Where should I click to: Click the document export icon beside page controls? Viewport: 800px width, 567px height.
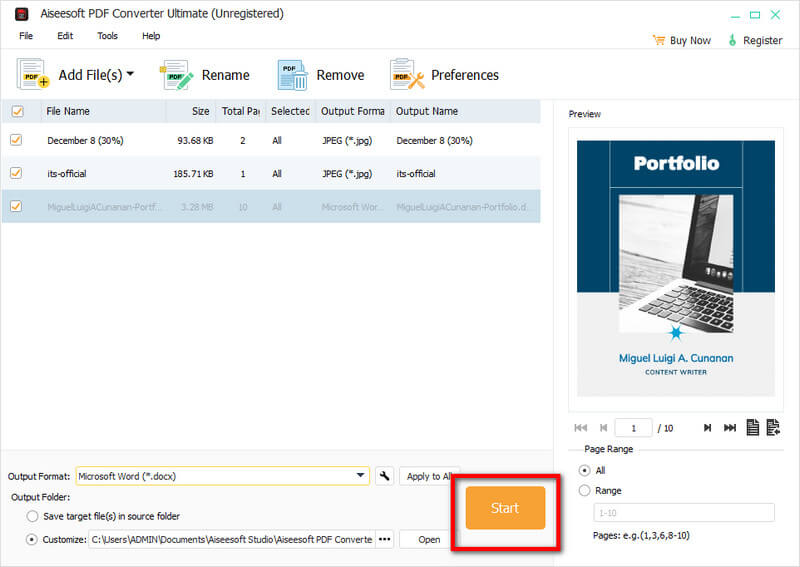tap(773, 427)
